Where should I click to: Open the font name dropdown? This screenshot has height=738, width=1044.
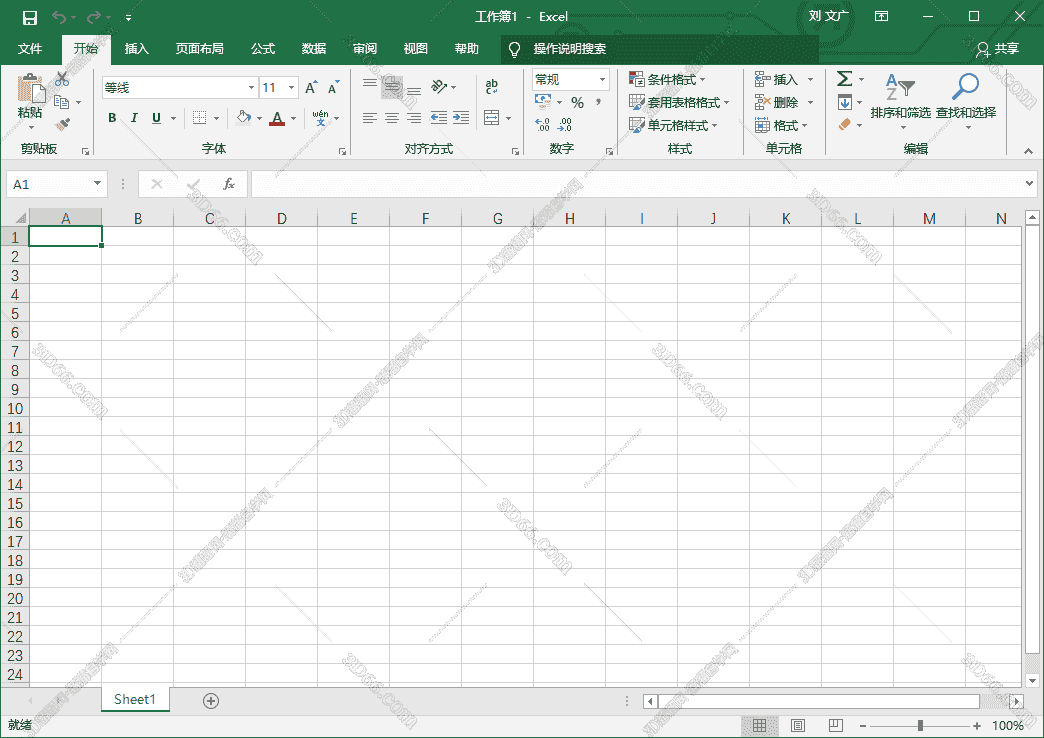(x=250, y=87)
